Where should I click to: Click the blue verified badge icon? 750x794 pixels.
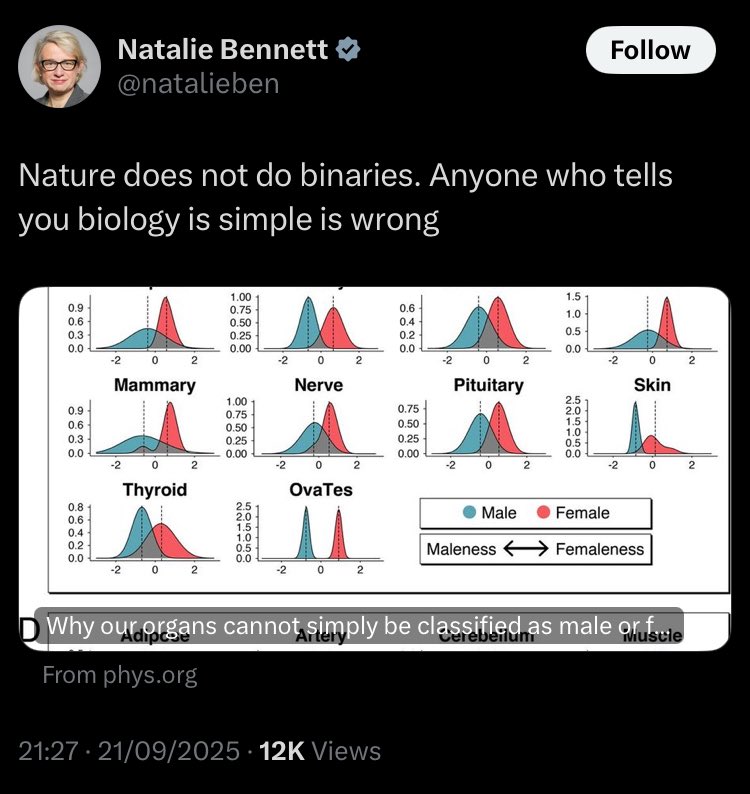[x=347, y=50]
